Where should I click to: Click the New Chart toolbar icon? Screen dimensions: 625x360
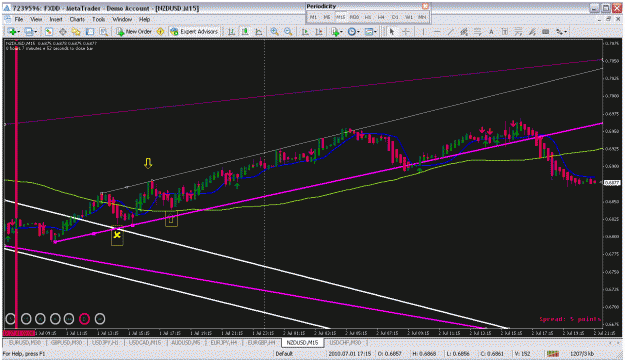[13, 31]
